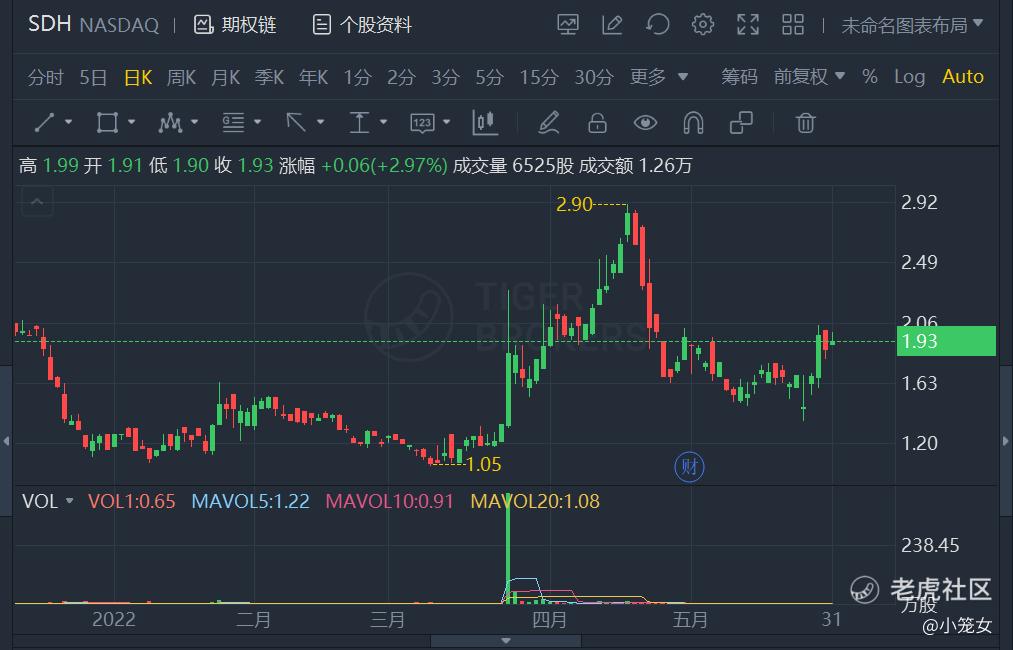
Task: Expand the 更多 more intervals dropdown
Action: pos(658,78)
